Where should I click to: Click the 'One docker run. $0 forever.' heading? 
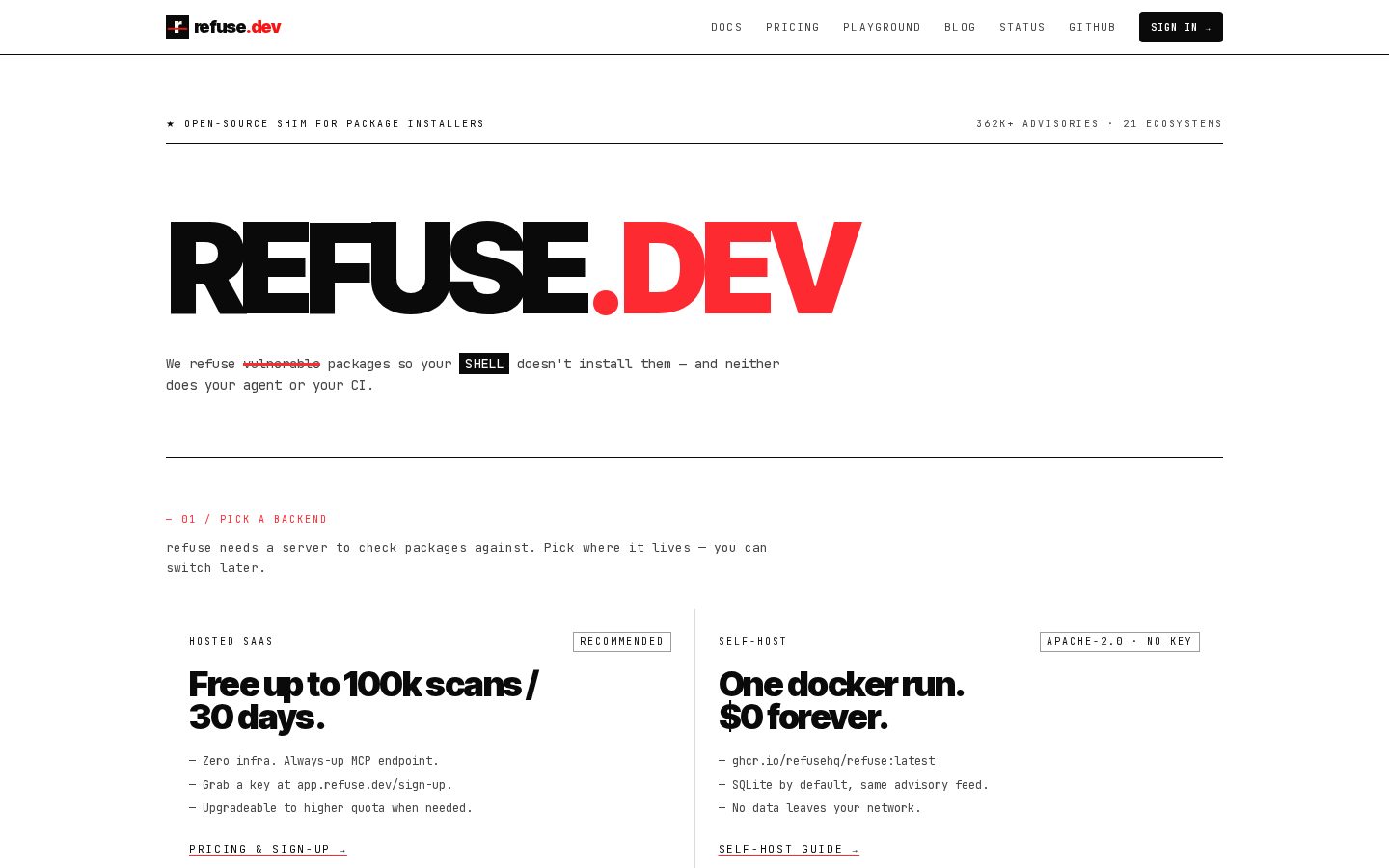coord(841,700)
